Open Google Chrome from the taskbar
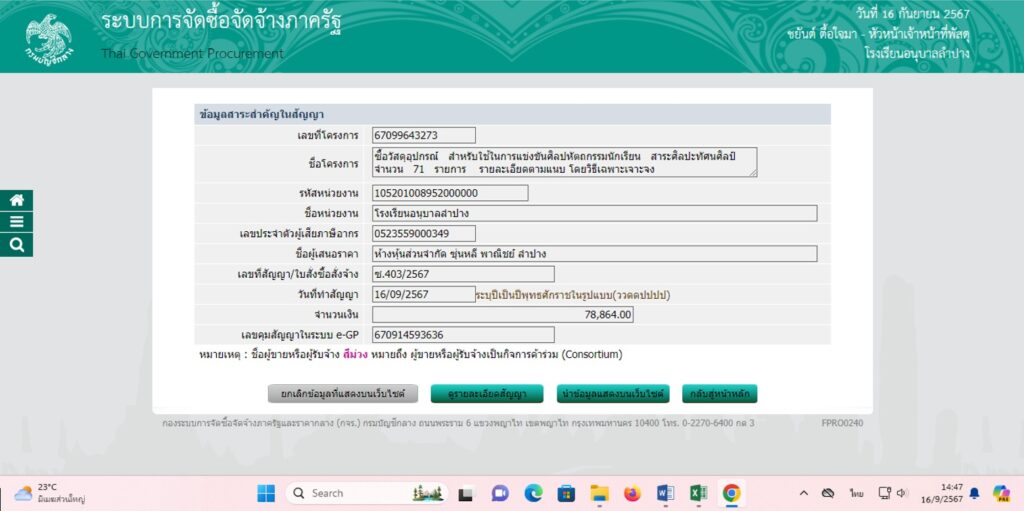The height and width of the screenshot is (511, 1024). (x=731, y=493)
